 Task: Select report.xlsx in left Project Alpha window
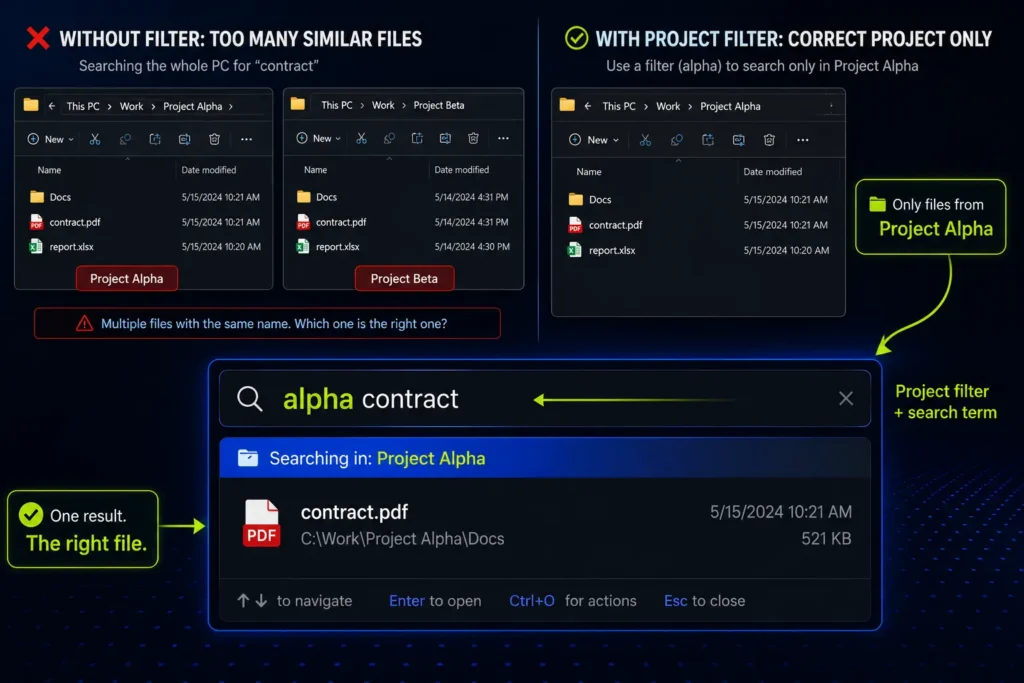point(144,247)
